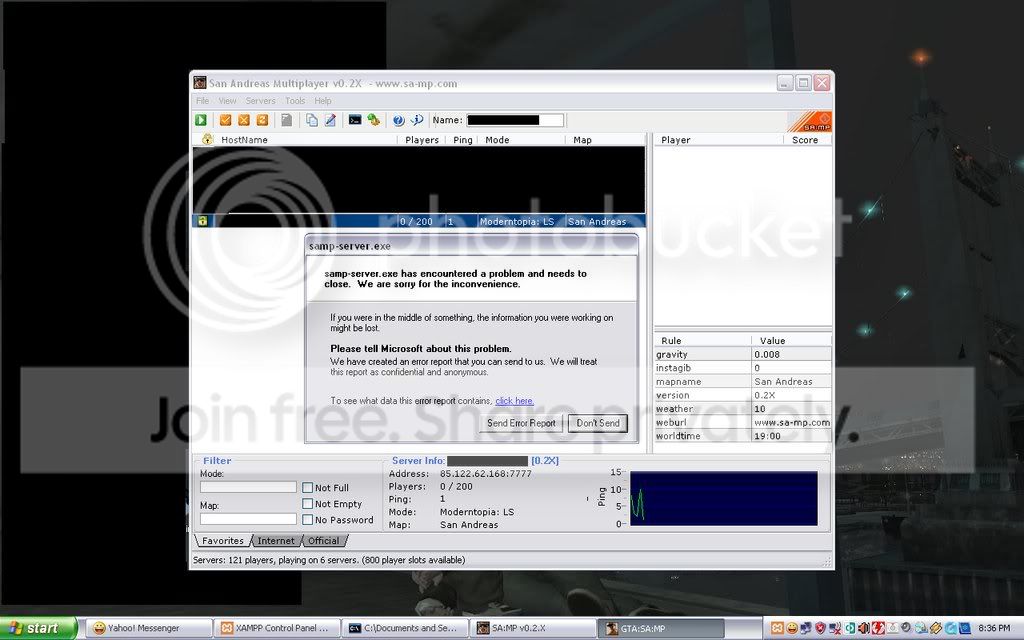The width and height of the screenshot is (1024, 640).
Task: Click the blue Help question mark icon
Action: [x=398, y=120]
